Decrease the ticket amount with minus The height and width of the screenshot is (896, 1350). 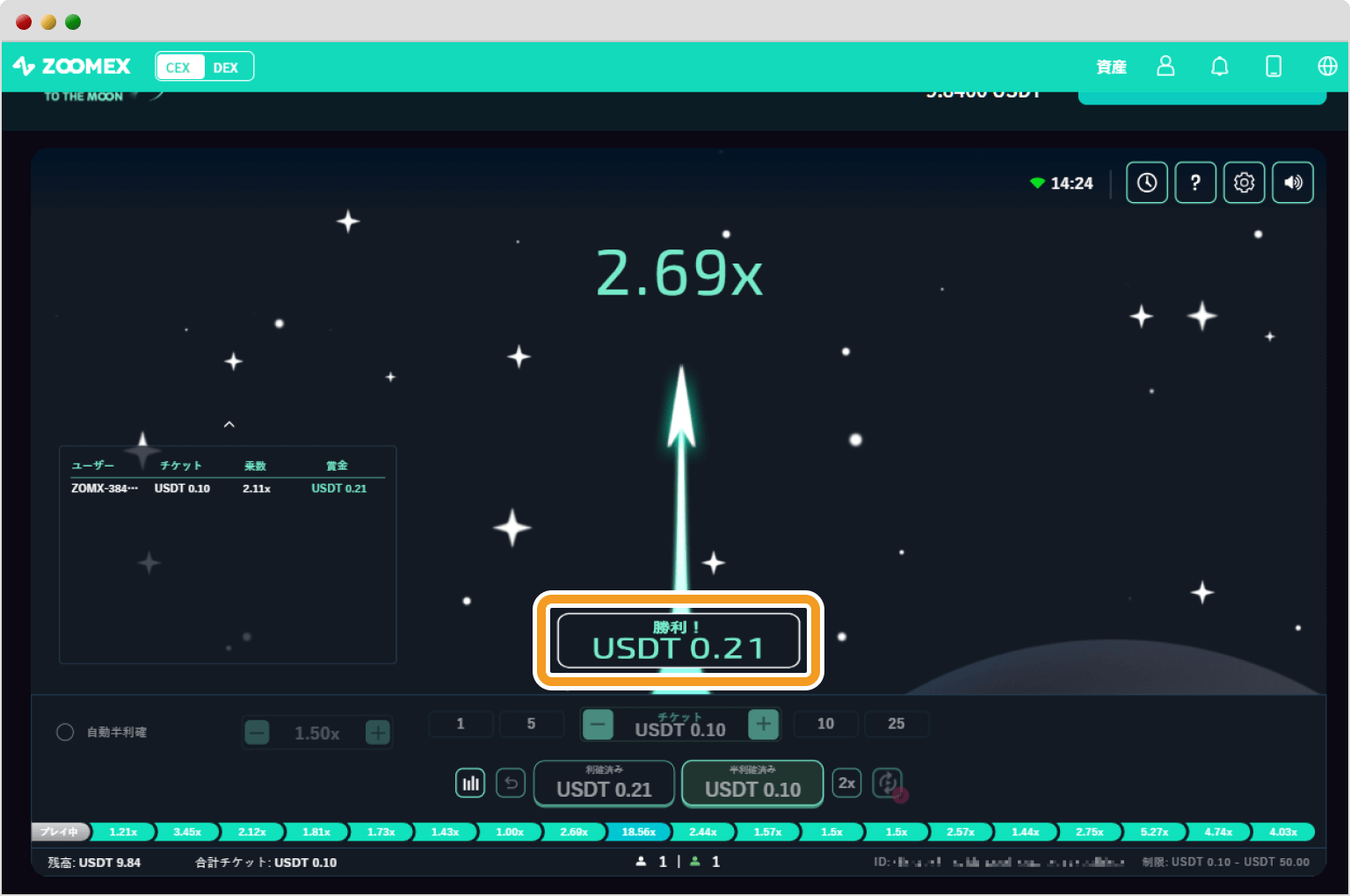598,725
